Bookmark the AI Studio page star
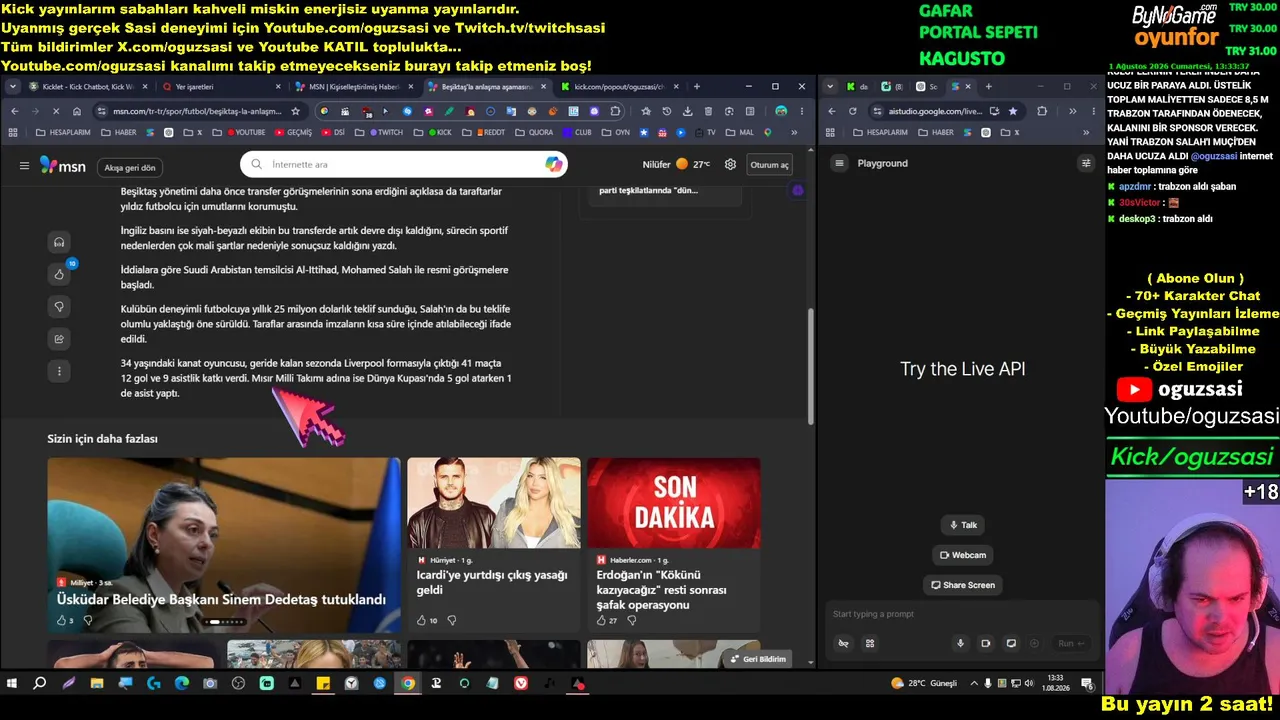Image resolution: width=1280 pixels, height=720 pixels. (x=1013, y=111)
